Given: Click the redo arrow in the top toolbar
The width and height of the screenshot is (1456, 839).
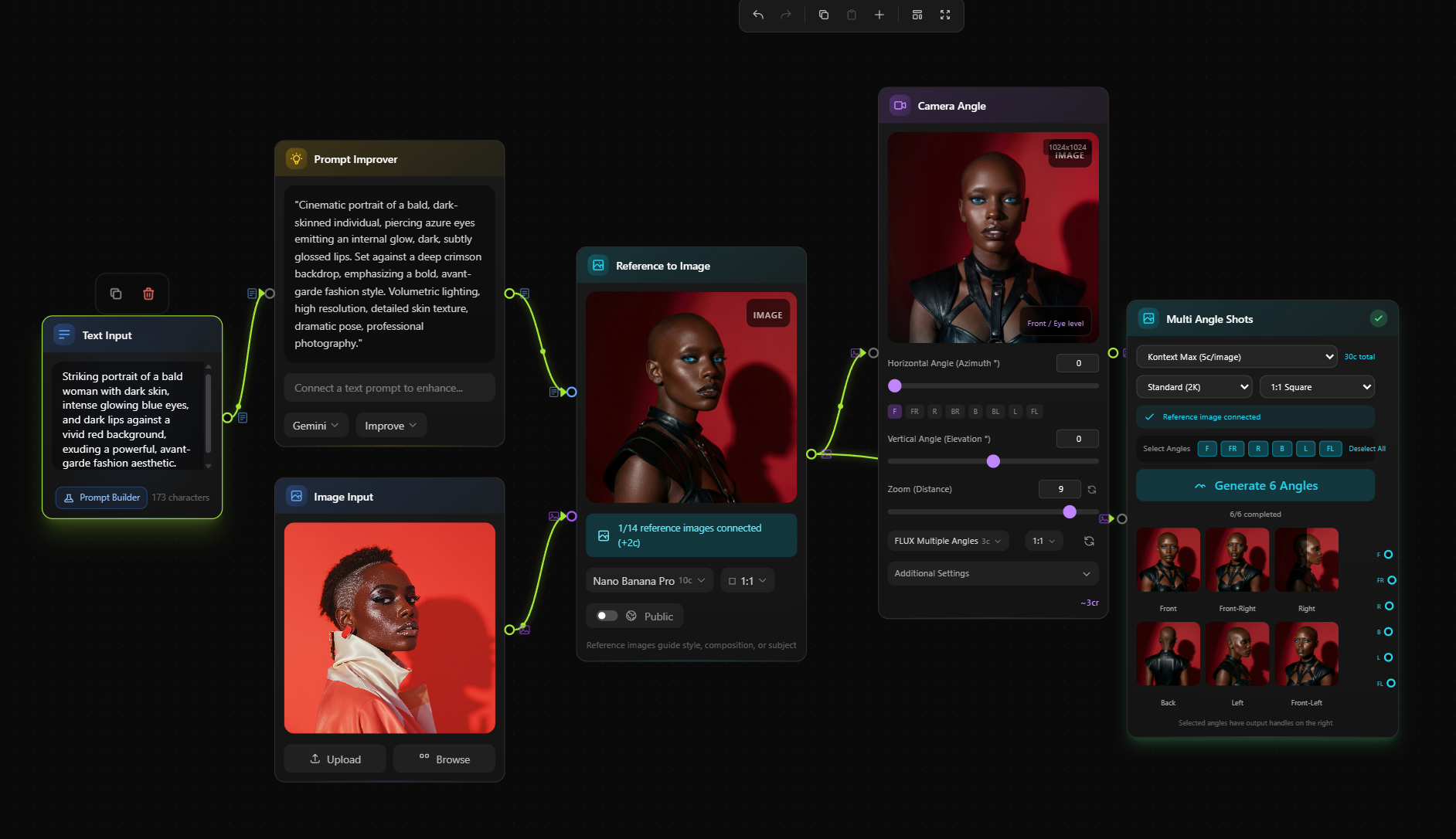Looking at the screenshot, I should 785,15.
